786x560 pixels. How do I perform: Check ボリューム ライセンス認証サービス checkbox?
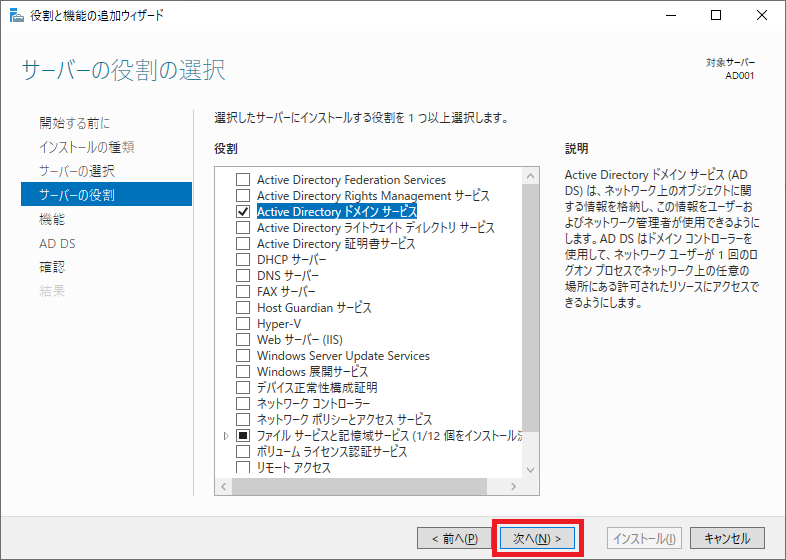tap(243, 452)
